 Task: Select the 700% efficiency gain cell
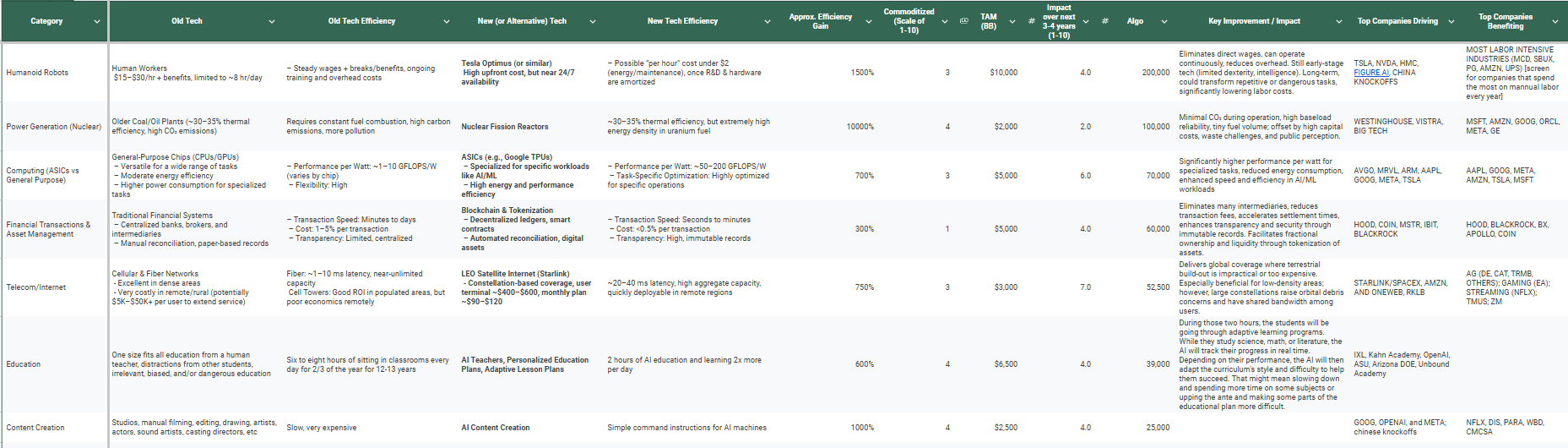pyautogui.click(x=829, y=175)
